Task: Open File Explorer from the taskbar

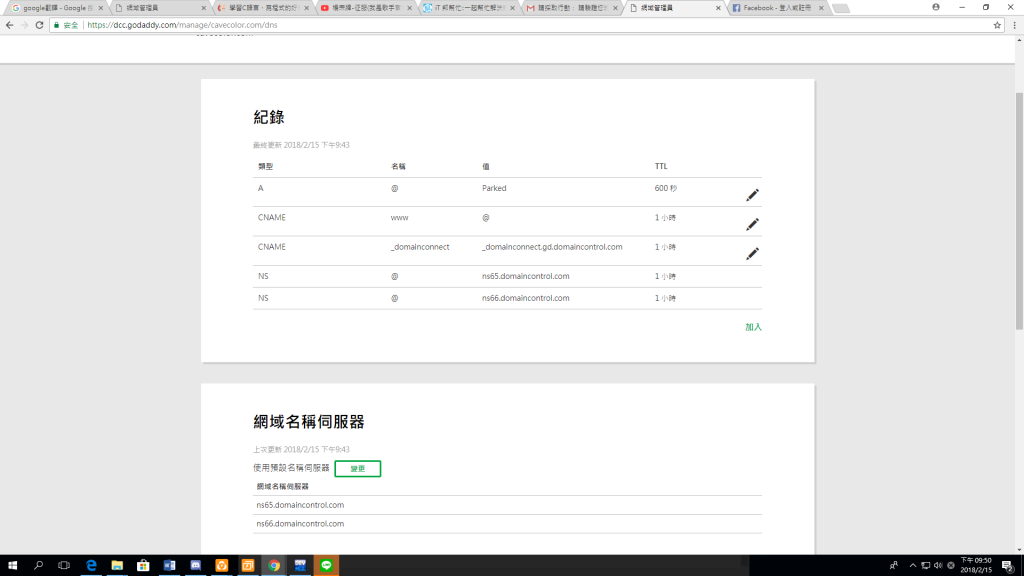Action: (117, 566)
